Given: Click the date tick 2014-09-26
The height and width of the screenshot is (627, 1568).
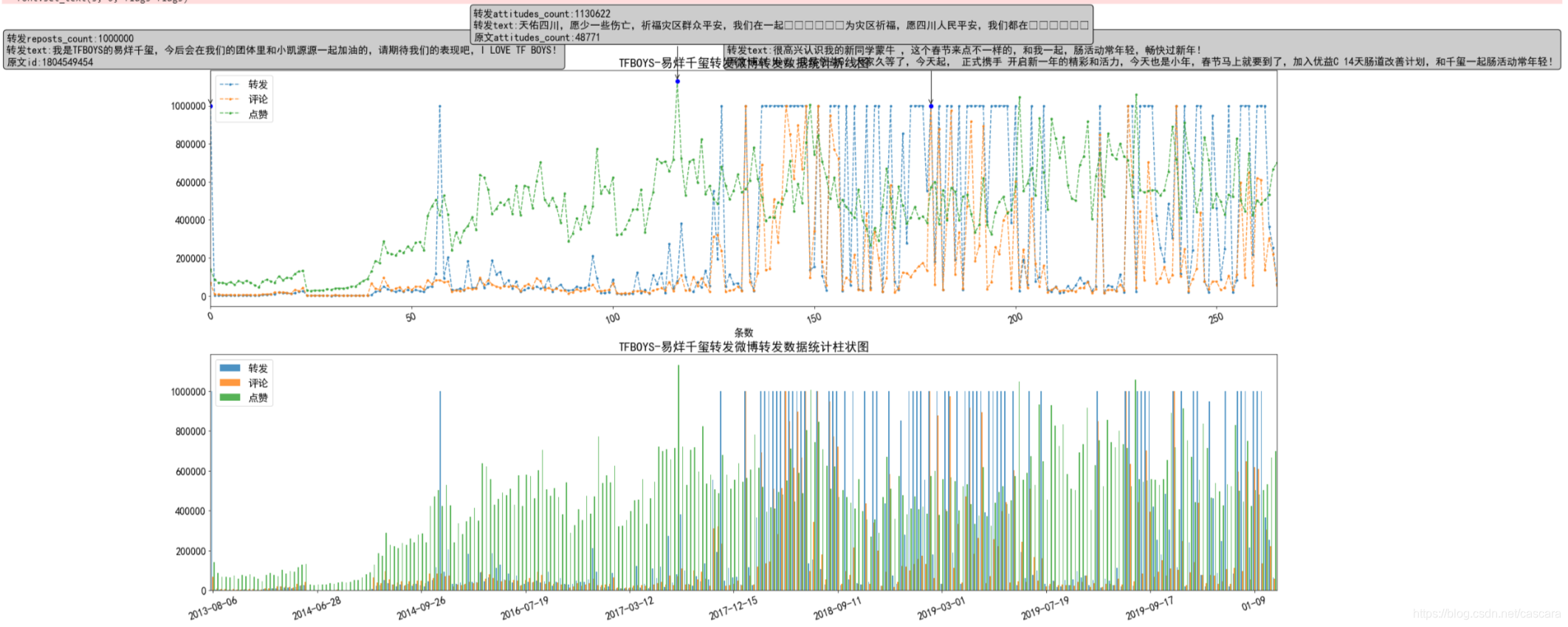Looking at the screenshot, I should [422, 609].
